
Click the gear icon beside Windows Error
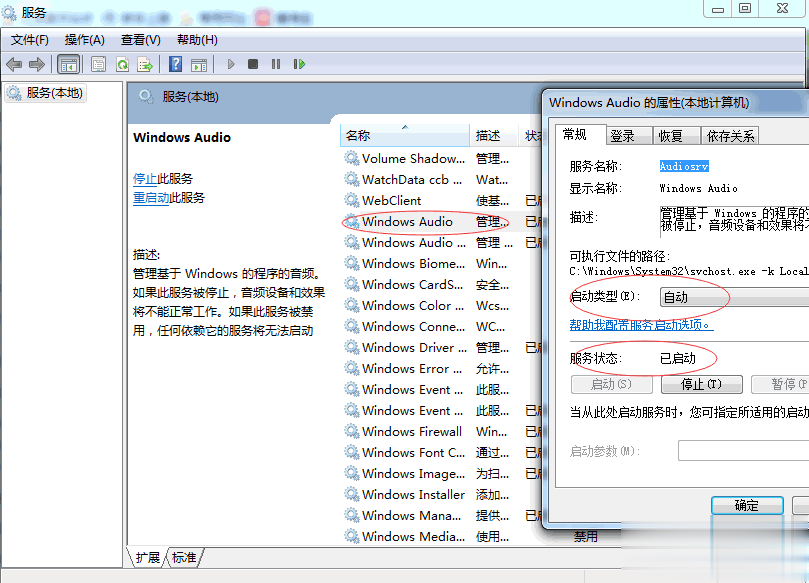[x=352, y=368]
